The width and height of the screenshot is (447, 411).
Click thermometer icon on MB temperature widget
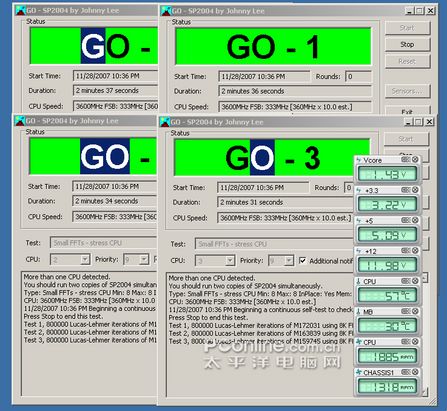point(359,312)
